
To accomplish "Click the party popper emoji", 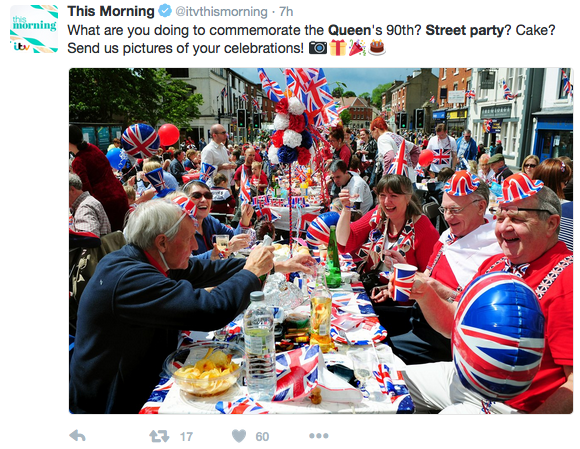I will (x=357, y=48).
